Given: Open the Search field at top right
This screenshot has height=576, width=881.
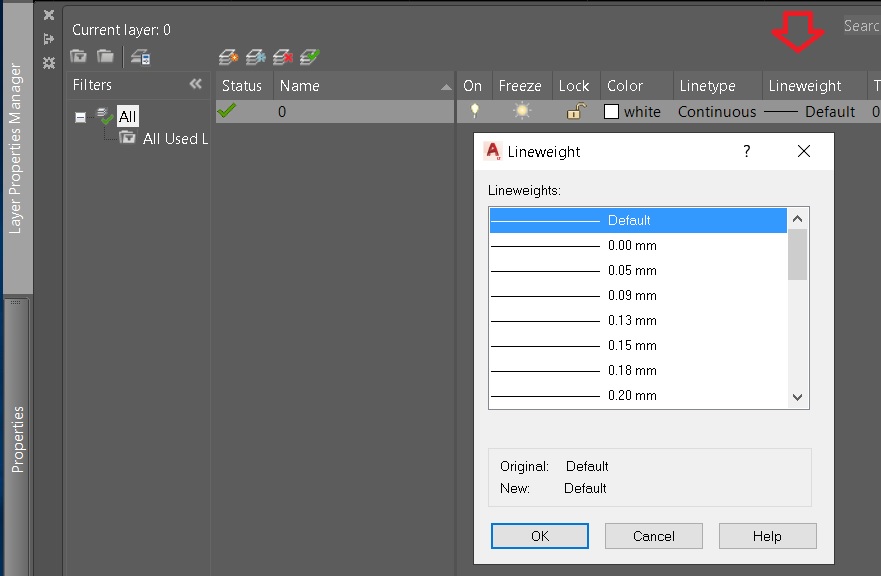Looking at the screenshot, I should (860, 25).
